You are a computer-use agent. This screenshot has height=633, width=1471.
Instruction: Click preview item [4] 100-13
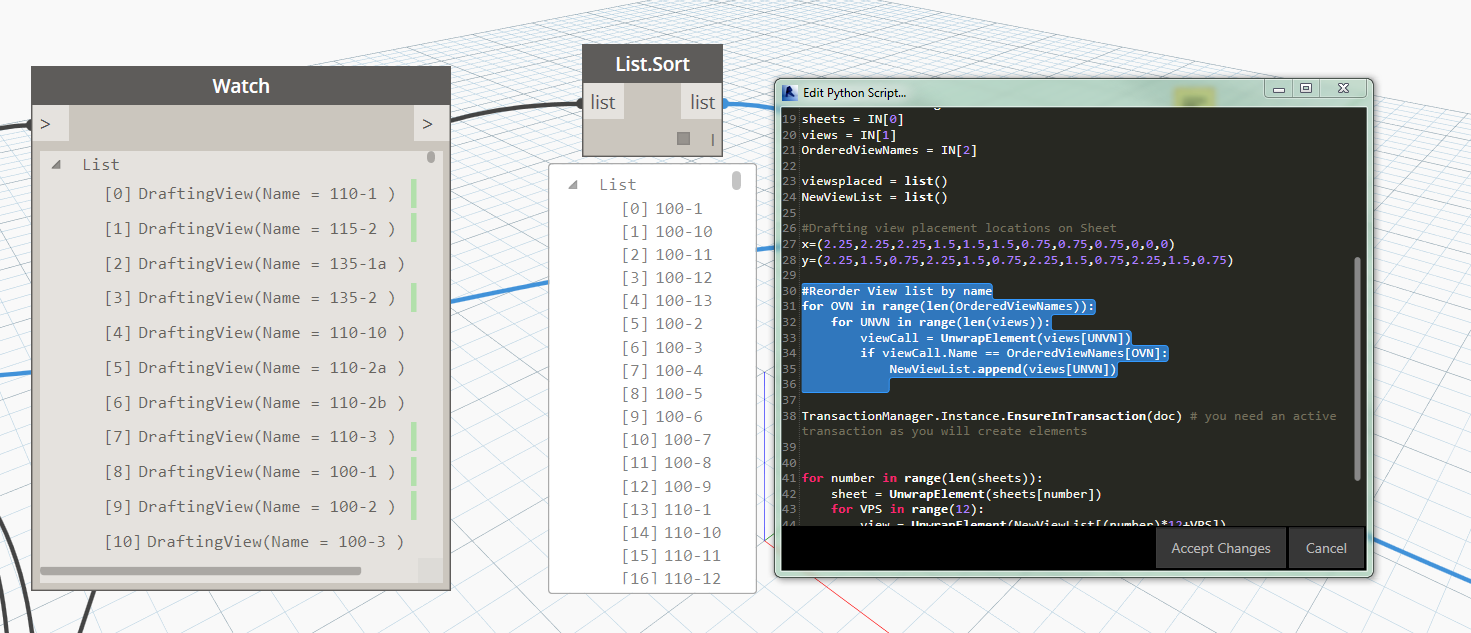(667, 301)
